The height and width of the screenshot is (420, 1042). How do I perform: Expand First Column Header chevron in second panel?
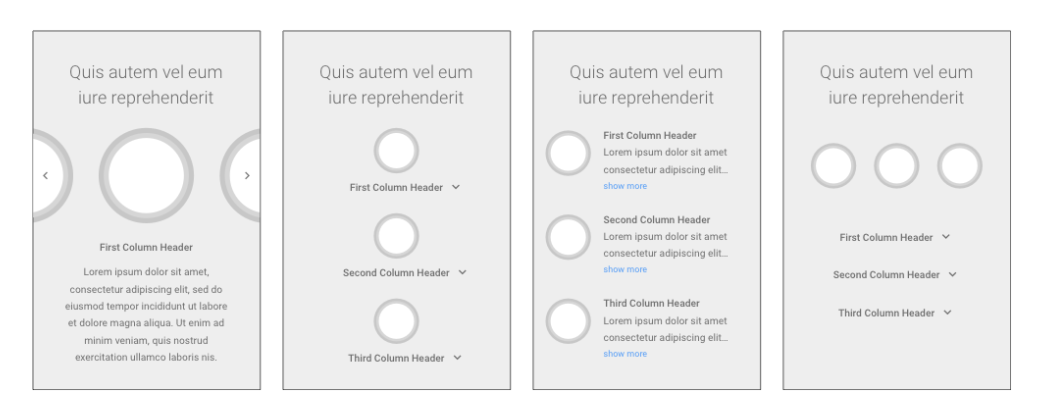[456, 187]
